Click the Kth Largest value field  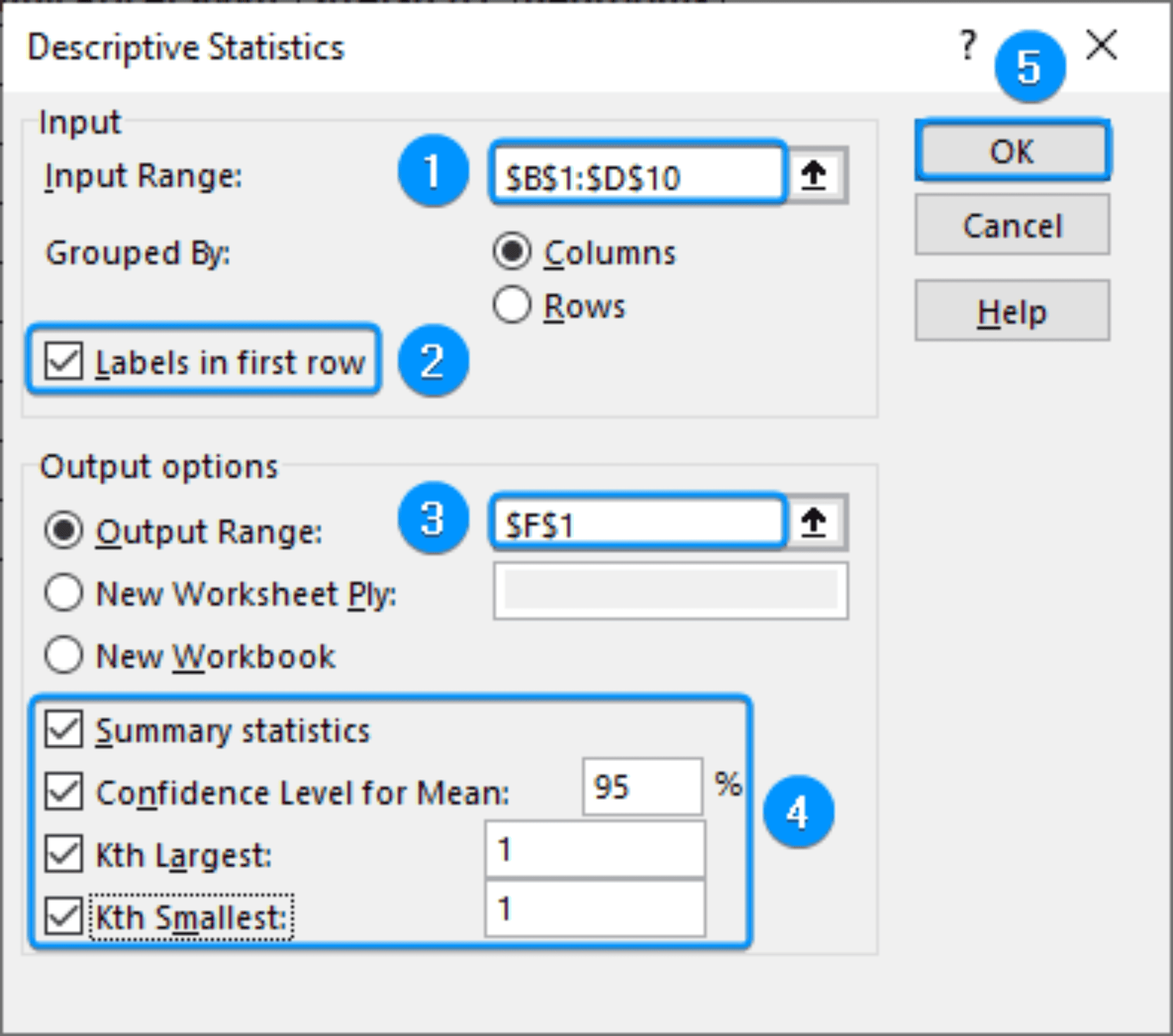click(x=595, y=849)
